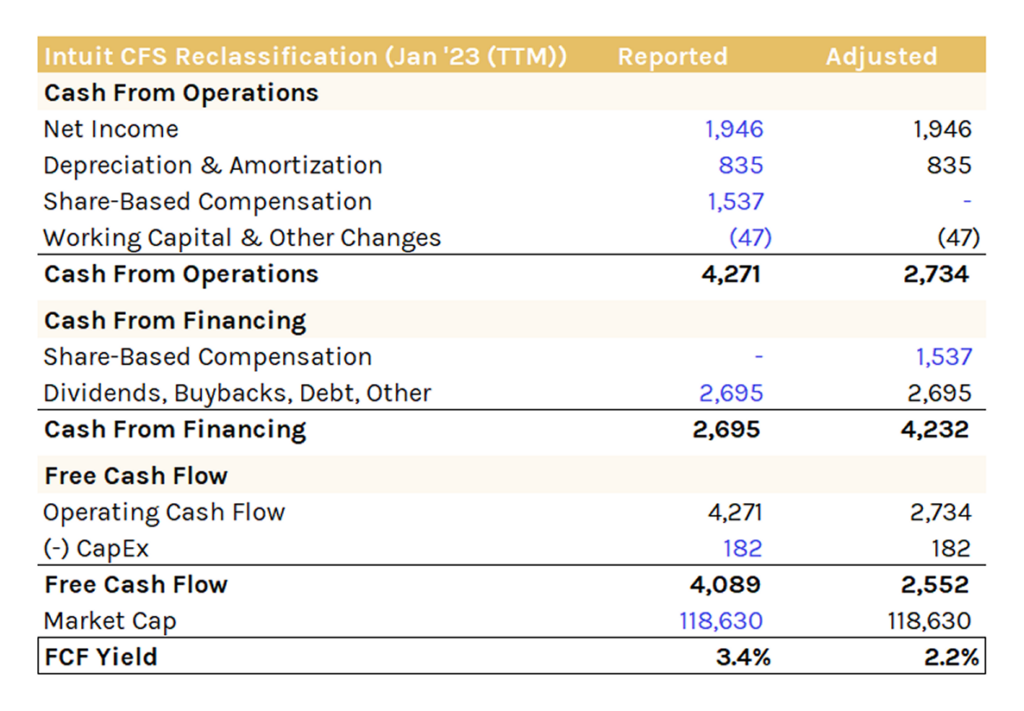Select the 'Reported' column header
The height and width of the screenshot is (711, 1024).
click(672, 56)
